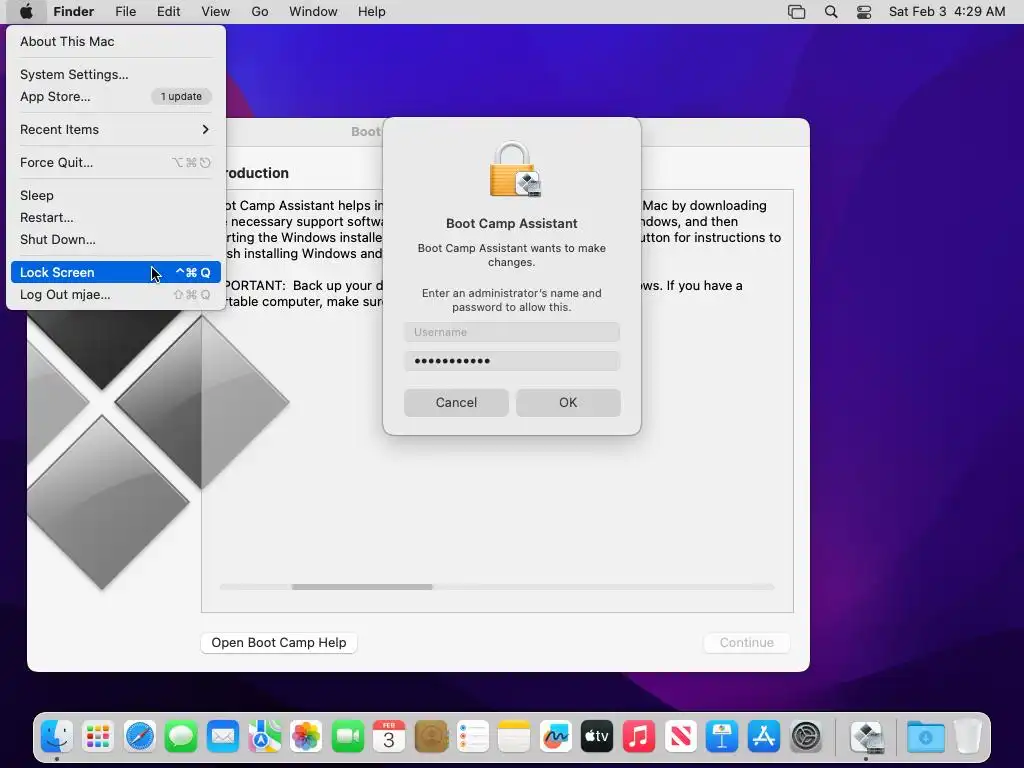
Task: Select App Store... menu entry
Action: pyautogui.click(x=116, y=97)
